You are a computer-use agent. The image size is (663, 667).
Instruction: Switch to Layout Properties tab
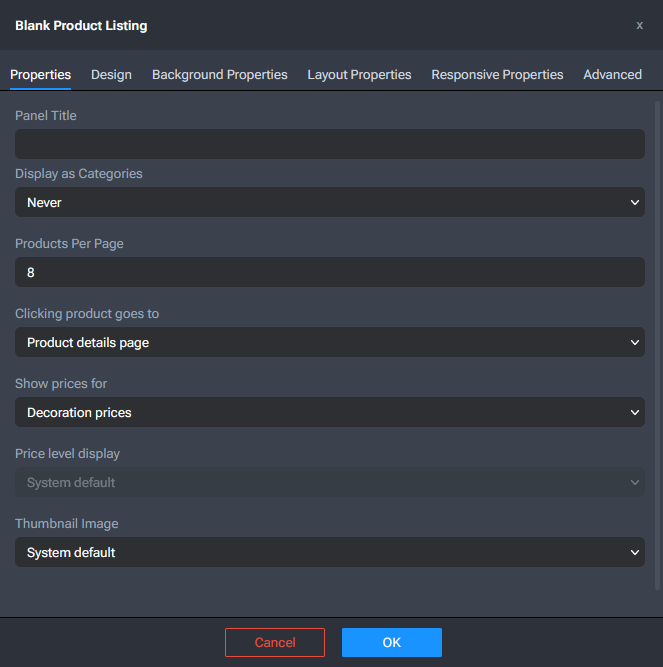click(359, 74)
